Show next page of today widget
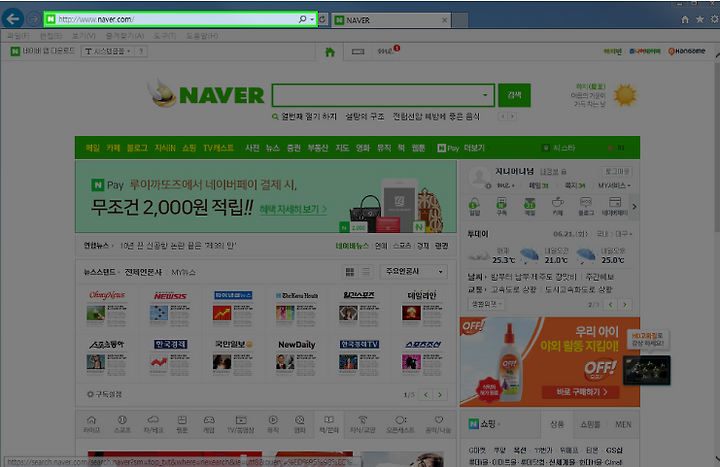 (x=624, y=304)
